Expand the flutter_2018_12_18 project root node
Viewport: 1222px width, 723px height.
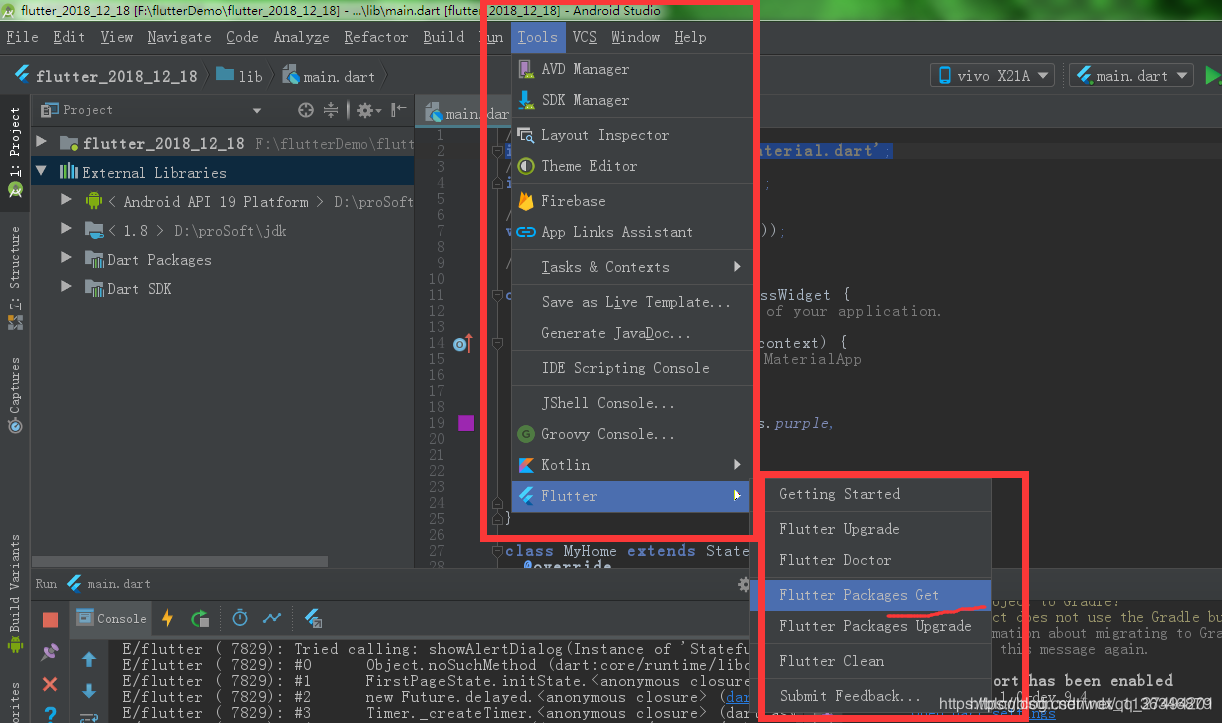[41, 143]
